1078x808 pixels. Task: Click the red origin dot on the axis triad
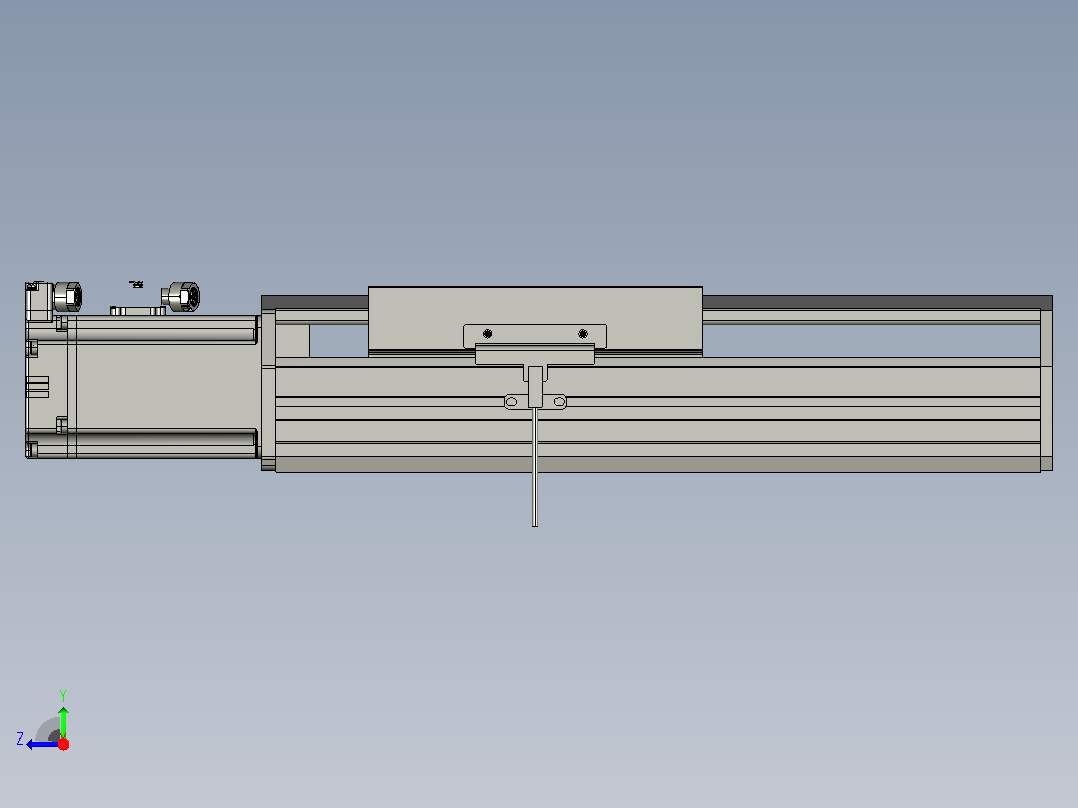(x=63, y=744)
